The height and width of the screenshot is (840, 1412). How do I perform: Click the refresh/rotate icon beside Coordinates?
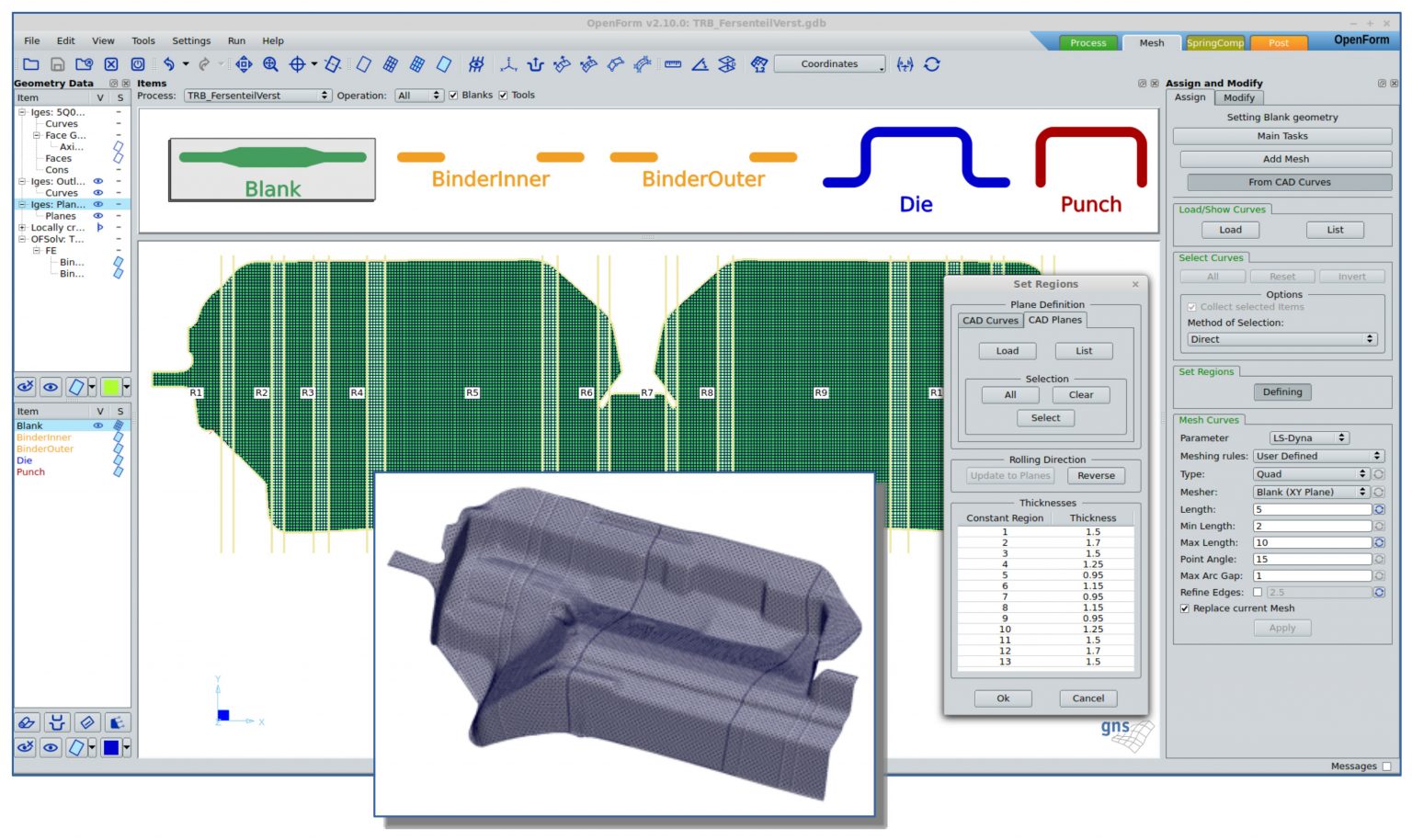click(933, 64)
